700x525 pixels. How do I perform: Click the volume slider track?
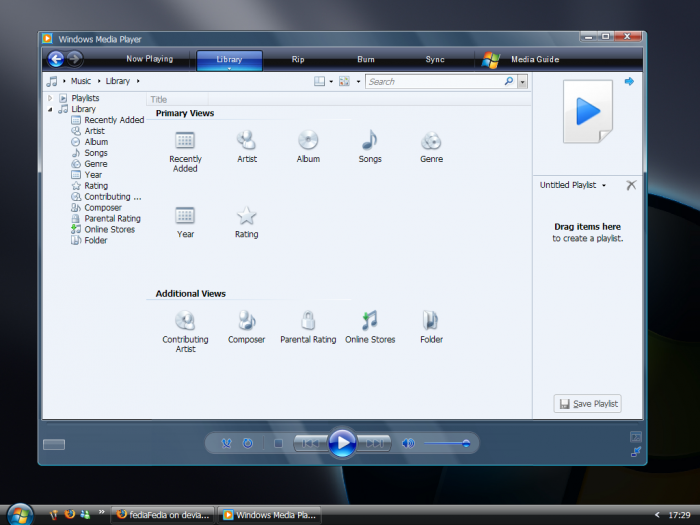pos(444,443)
